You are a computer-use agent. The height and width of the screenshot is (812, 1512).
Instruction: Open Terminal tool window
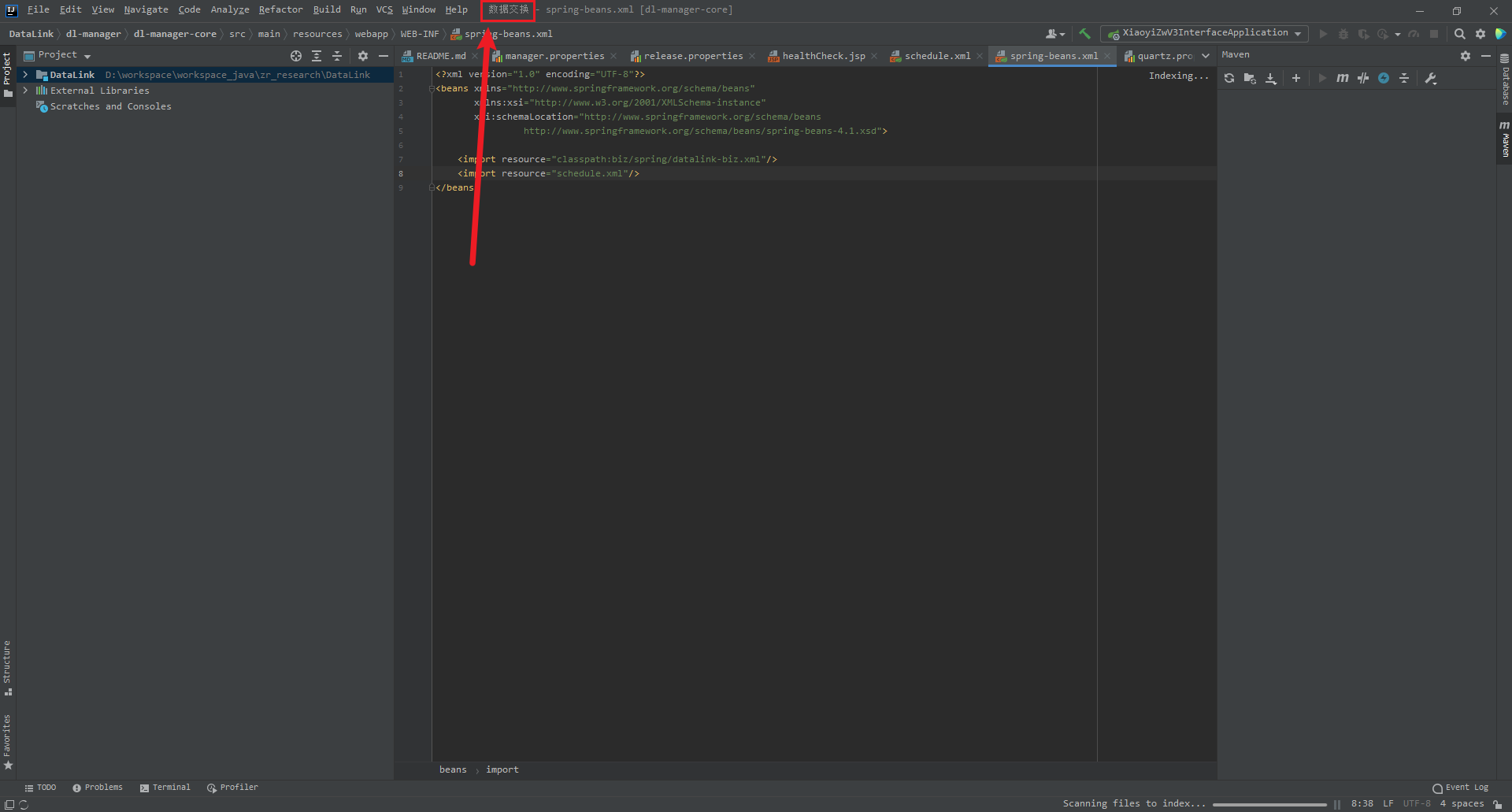(165, 788)
